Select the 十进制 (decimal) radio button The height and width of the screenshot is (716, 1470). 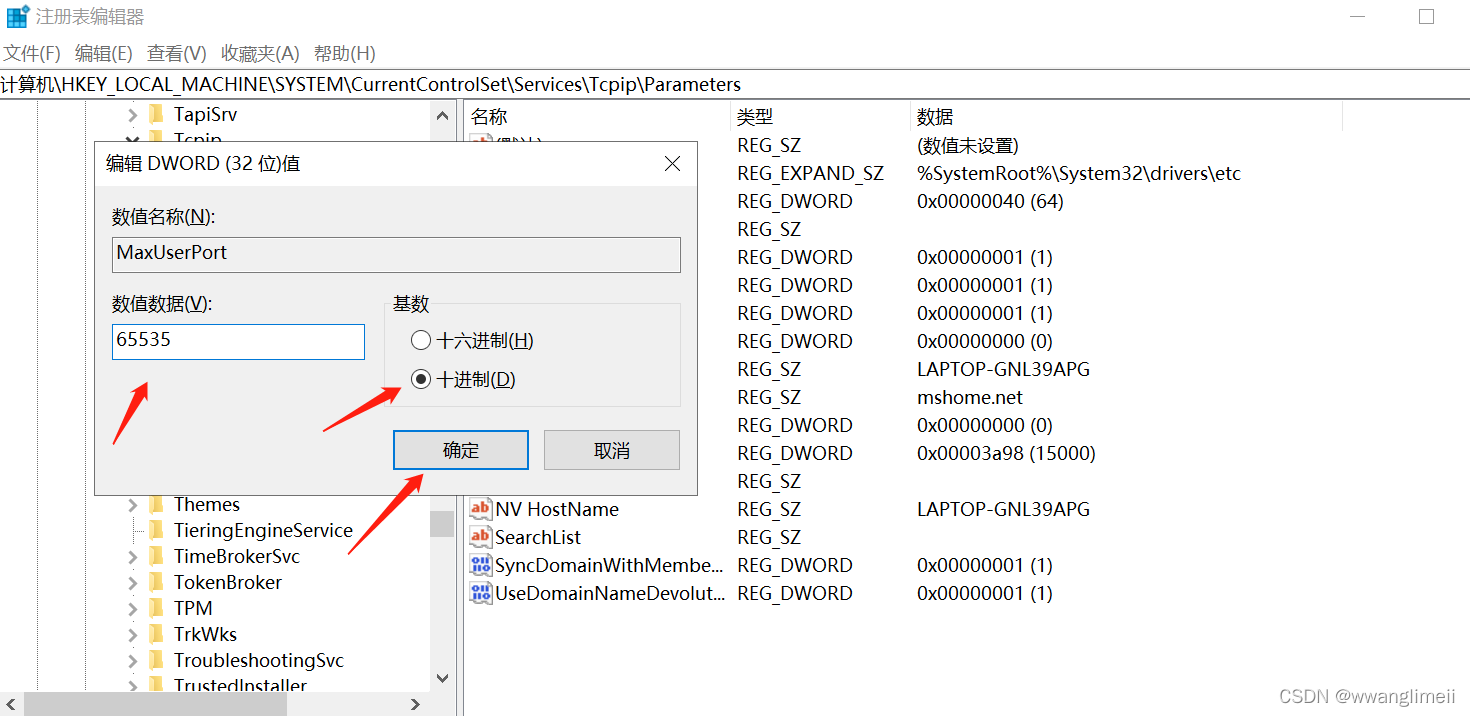click(421, 380)
